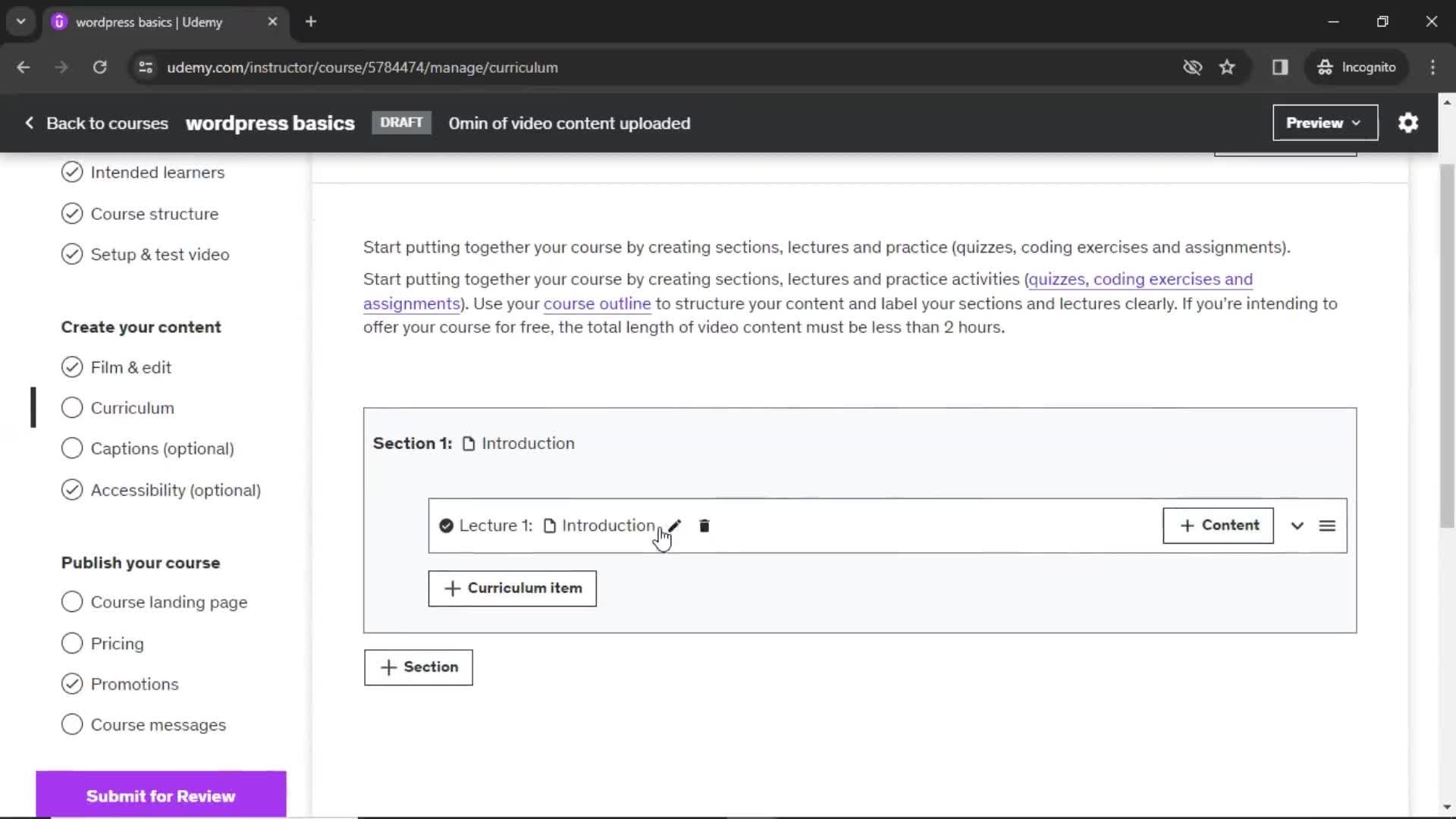Click the Add Content button on Lecture 1
Viewport: 1456px width, 819px height.
1219,525
